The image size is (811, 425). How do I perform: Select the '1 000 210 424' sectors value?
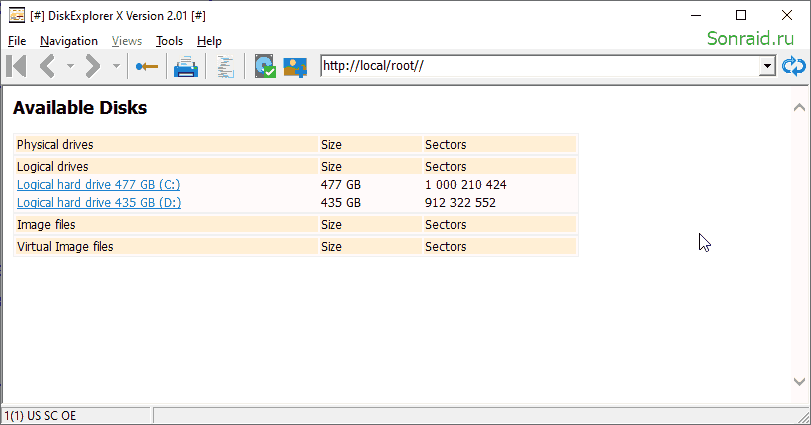[465, 185]
